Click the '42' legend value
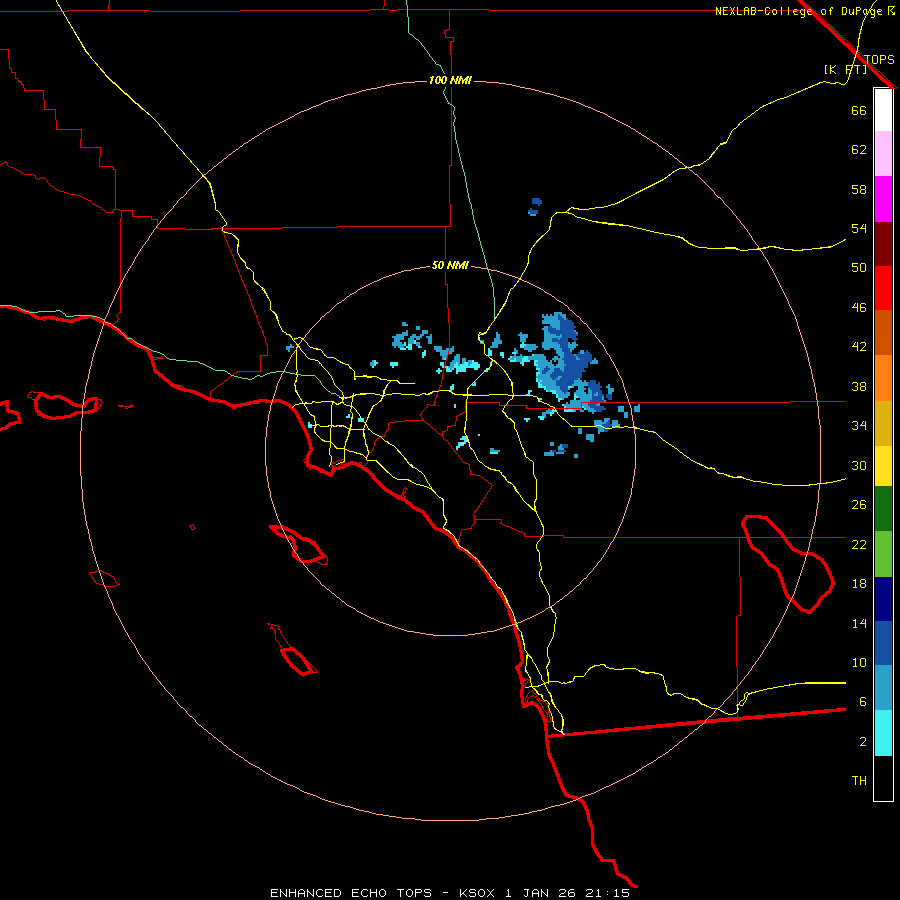Viewport: 900px width, 900px height. [859, 347]
